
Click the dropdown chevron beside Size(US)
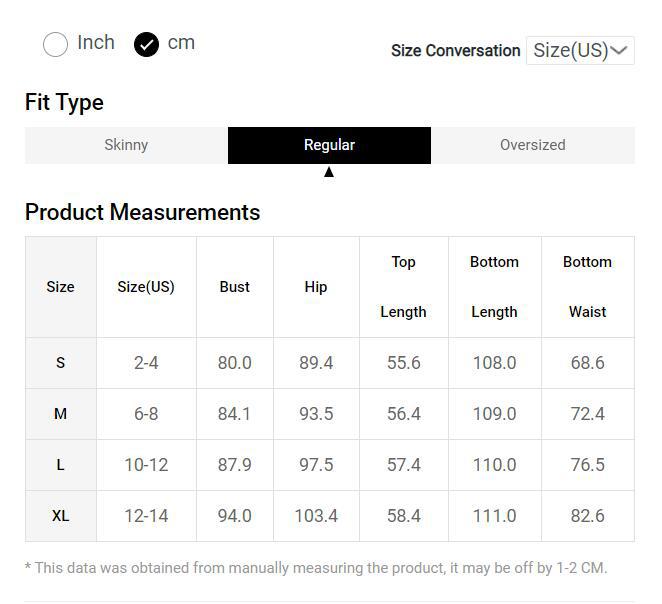[x=620, y=50]
